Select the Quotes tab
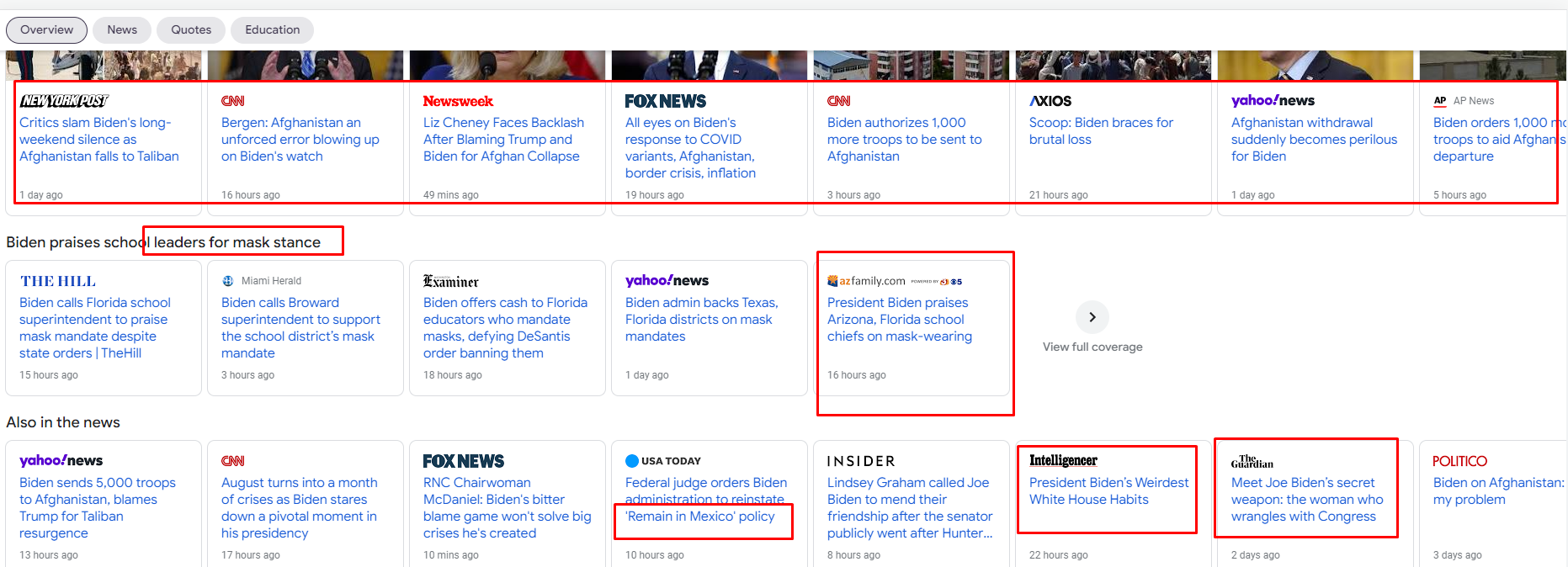The height and width of the screenshot is (567, 1568). pyautogui.click(x=191, y=30)
